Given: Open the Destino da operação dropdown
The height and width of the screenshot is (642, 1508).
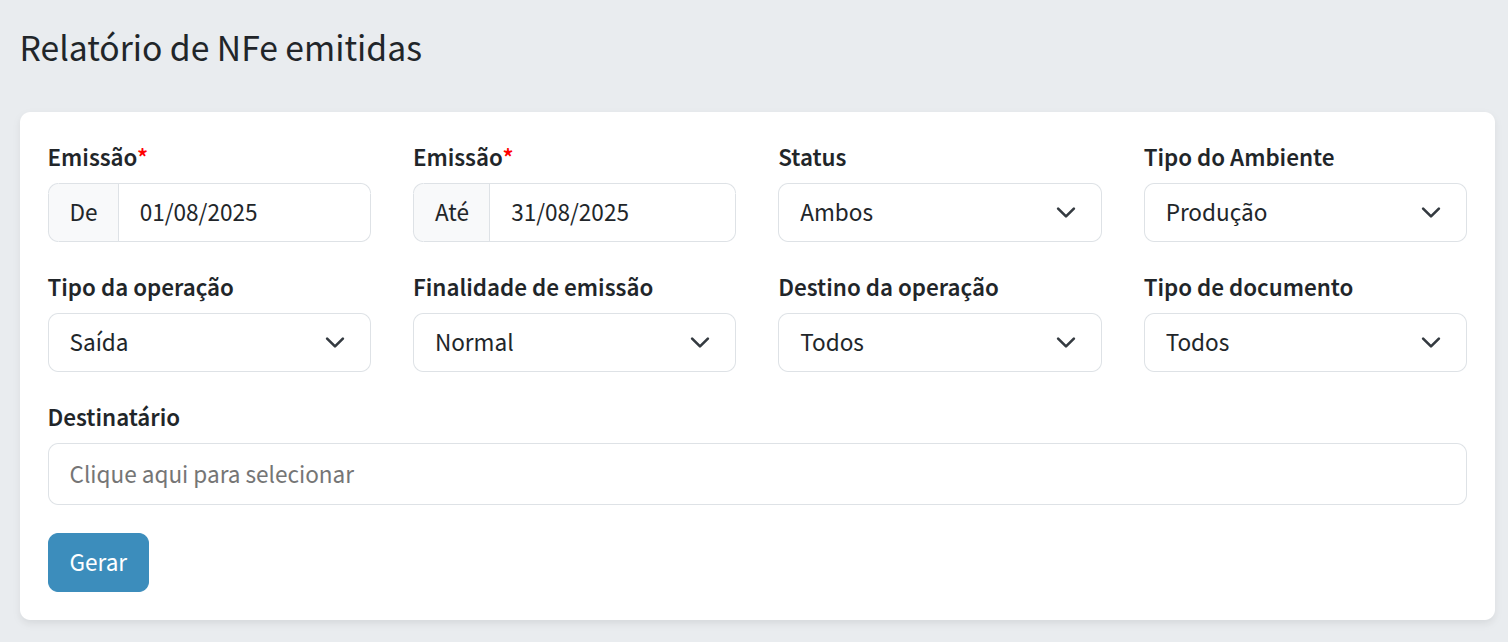Looking at the screenshot, I should click(x=939, y=343).
